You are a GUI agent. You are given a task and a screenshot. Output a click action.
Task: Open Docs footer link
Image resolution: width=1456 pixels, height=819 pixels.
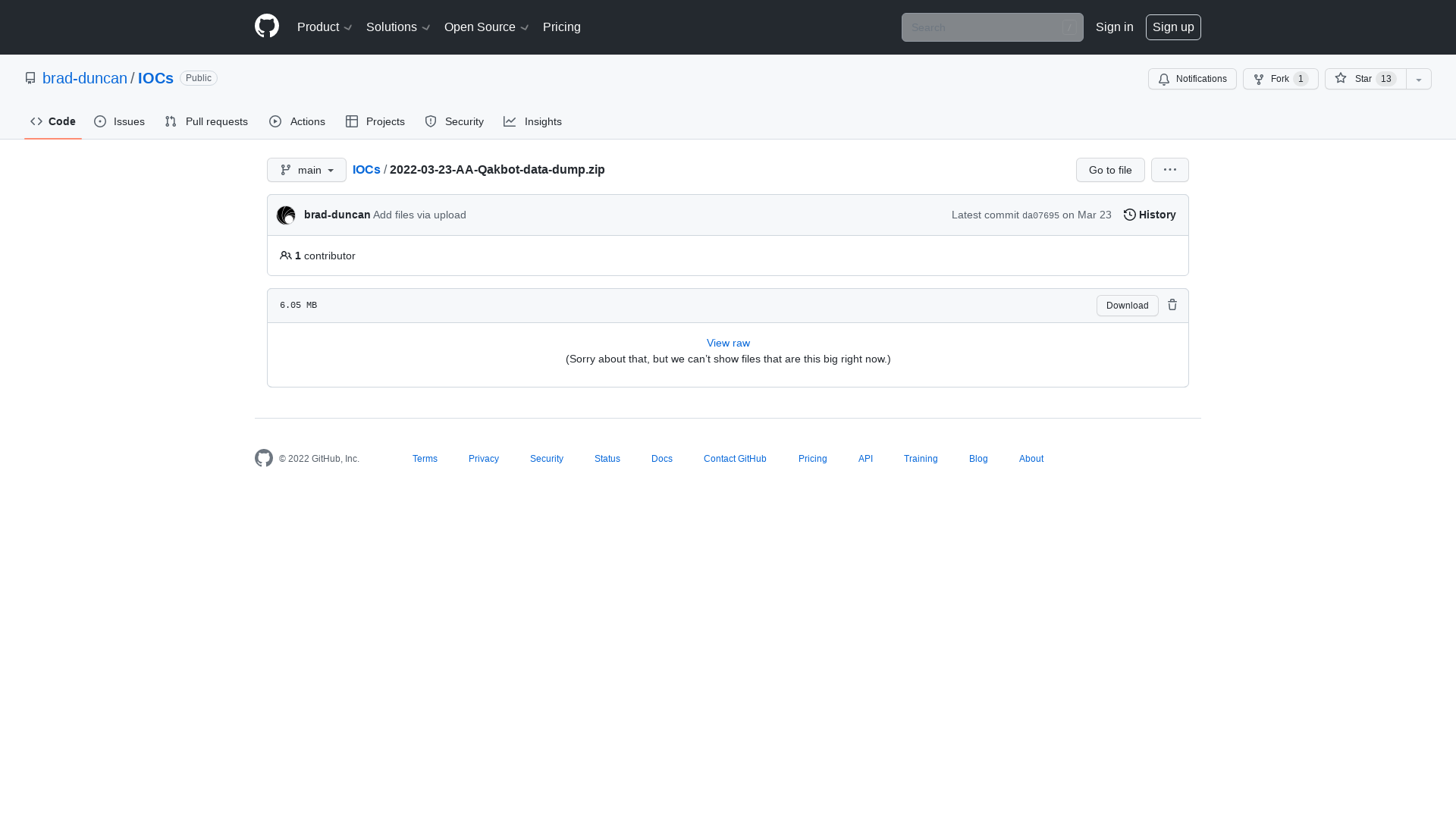[662, 459]
